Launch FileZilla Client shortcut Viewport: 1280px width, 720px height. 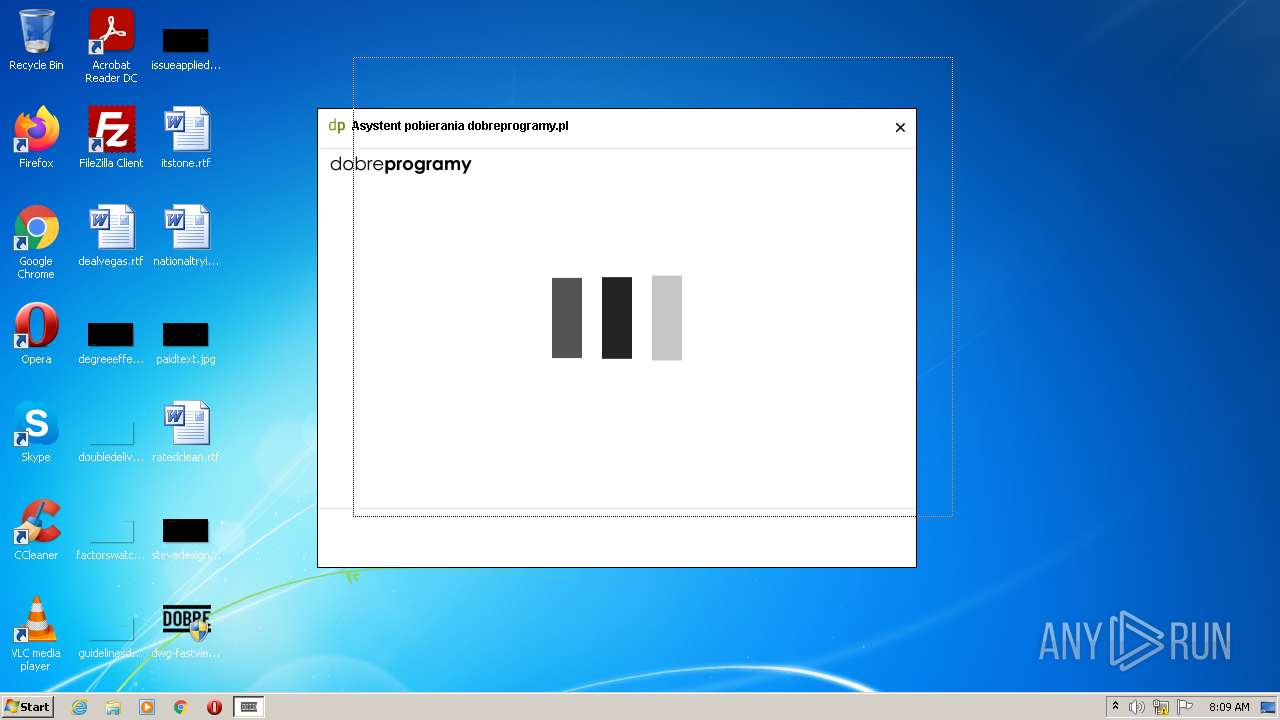[111, 138]
